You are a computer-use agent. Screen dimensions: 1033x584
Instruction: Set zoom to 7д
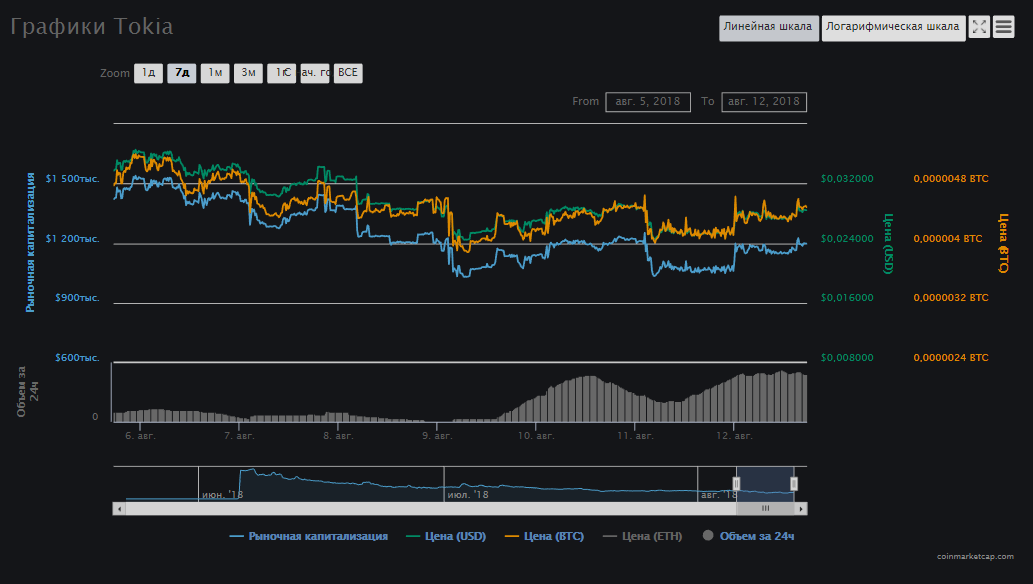tap(182, 73)
